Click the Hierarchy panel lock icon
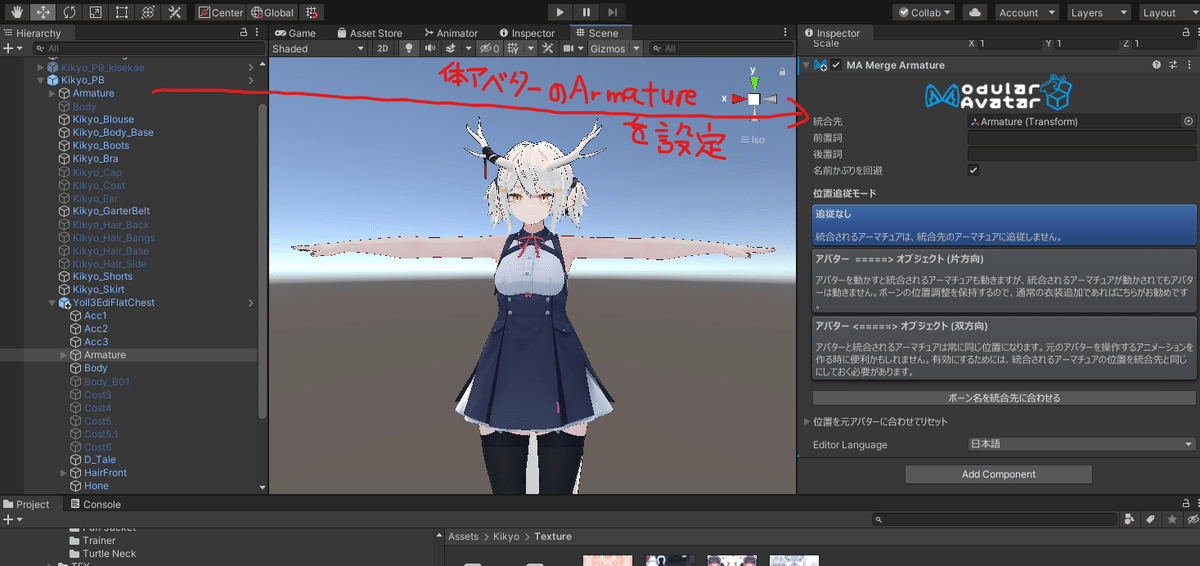The width and height of the screenshot is (1200, 566). (x=245, y=33)
